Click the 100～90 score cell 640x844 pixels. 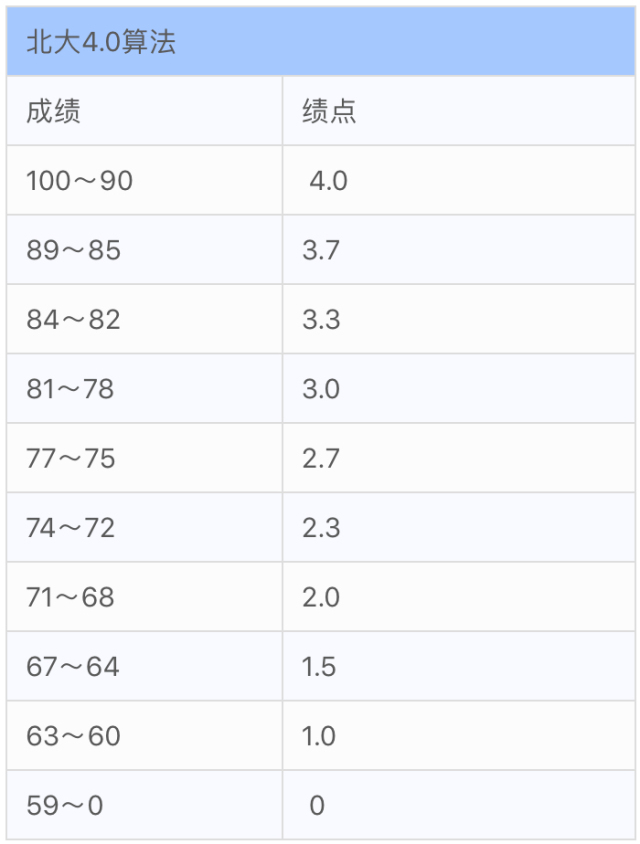click(x=144, y=180)
